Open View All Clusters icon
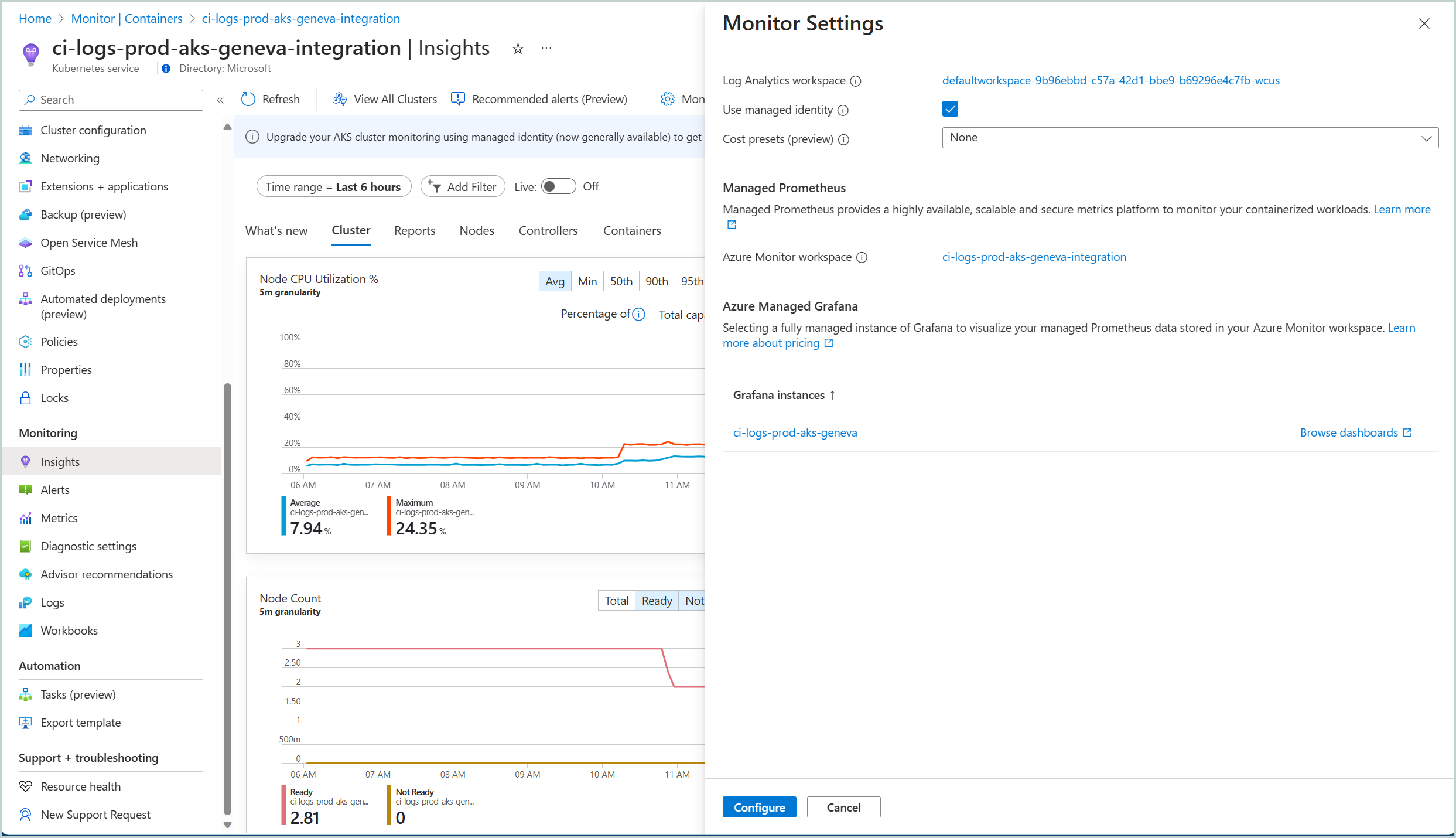Screen dimensions: 1456x838 coord(339,99)
